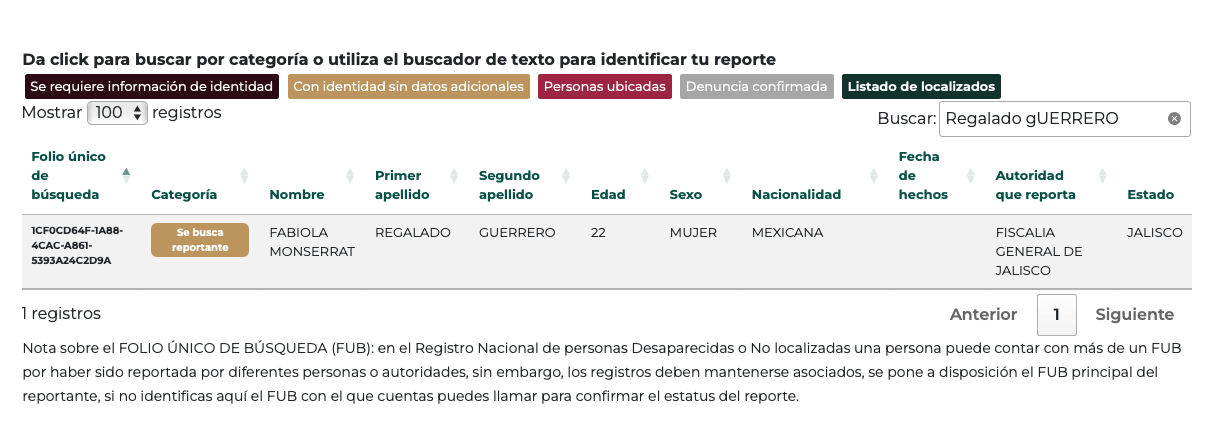Go to the Anterior page
This screenshot has height=427, width=1218.
(983, 315)
